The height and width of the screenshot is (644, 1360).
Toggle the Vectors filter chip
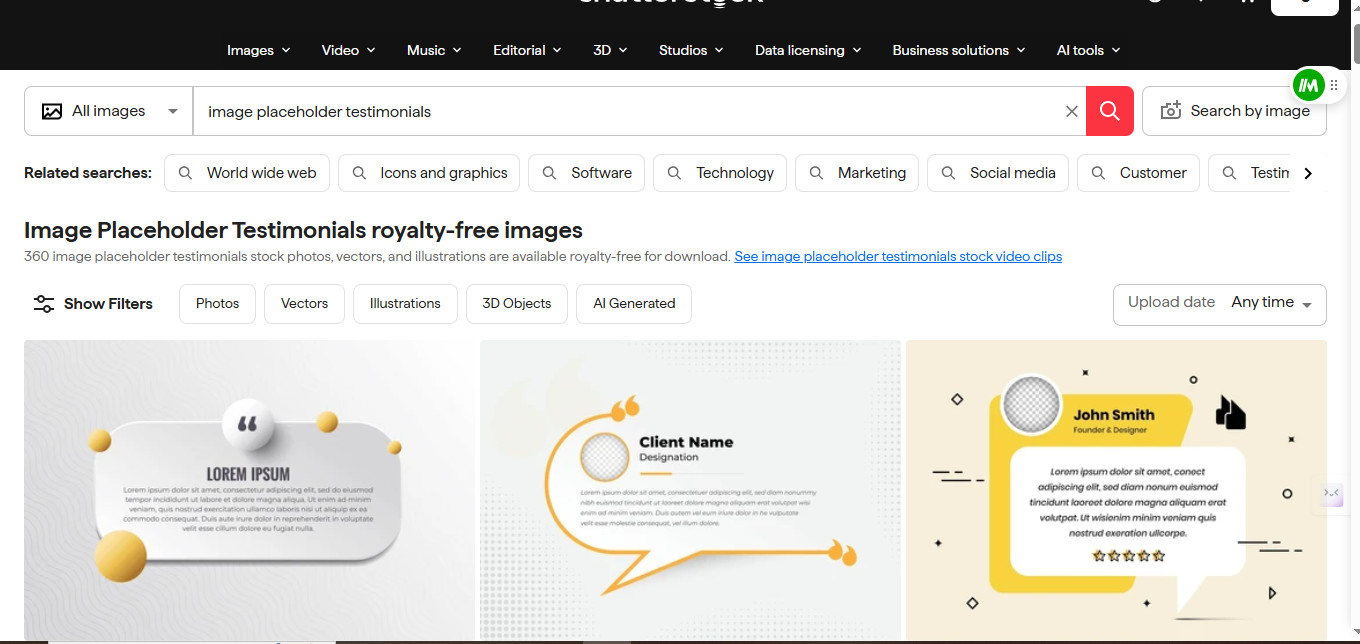pyautogui.click(x=304, y=304)
